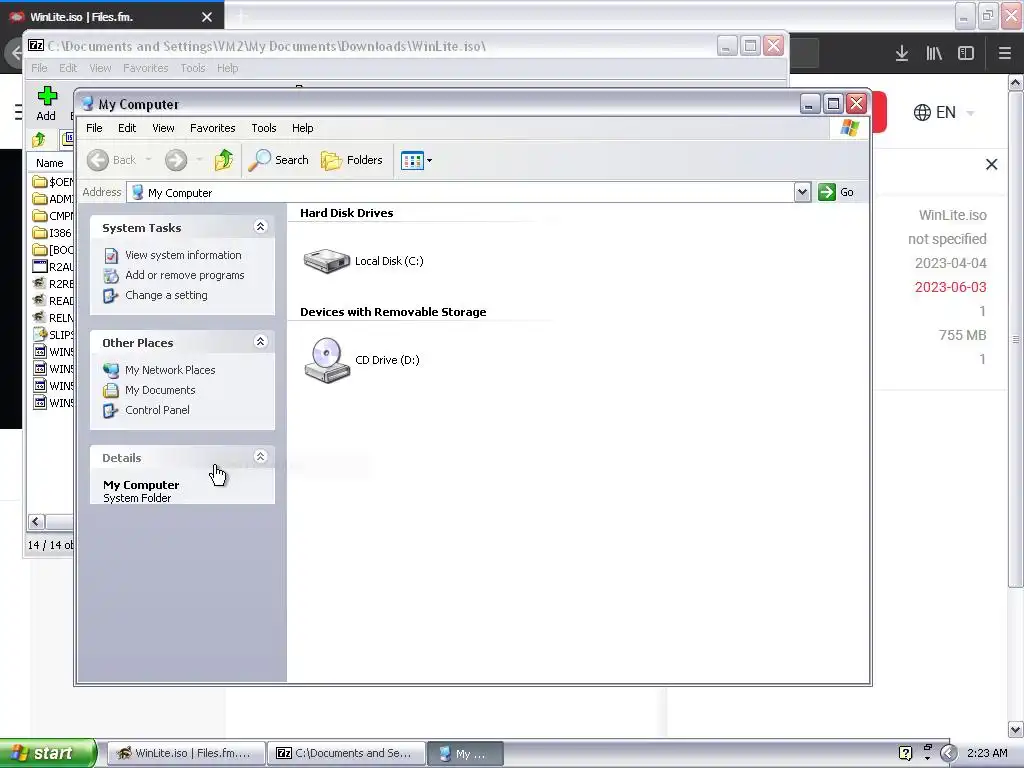Open the Search pane
The height and width of the screenshot is (768, 1024).
click(x=278, y=160)
